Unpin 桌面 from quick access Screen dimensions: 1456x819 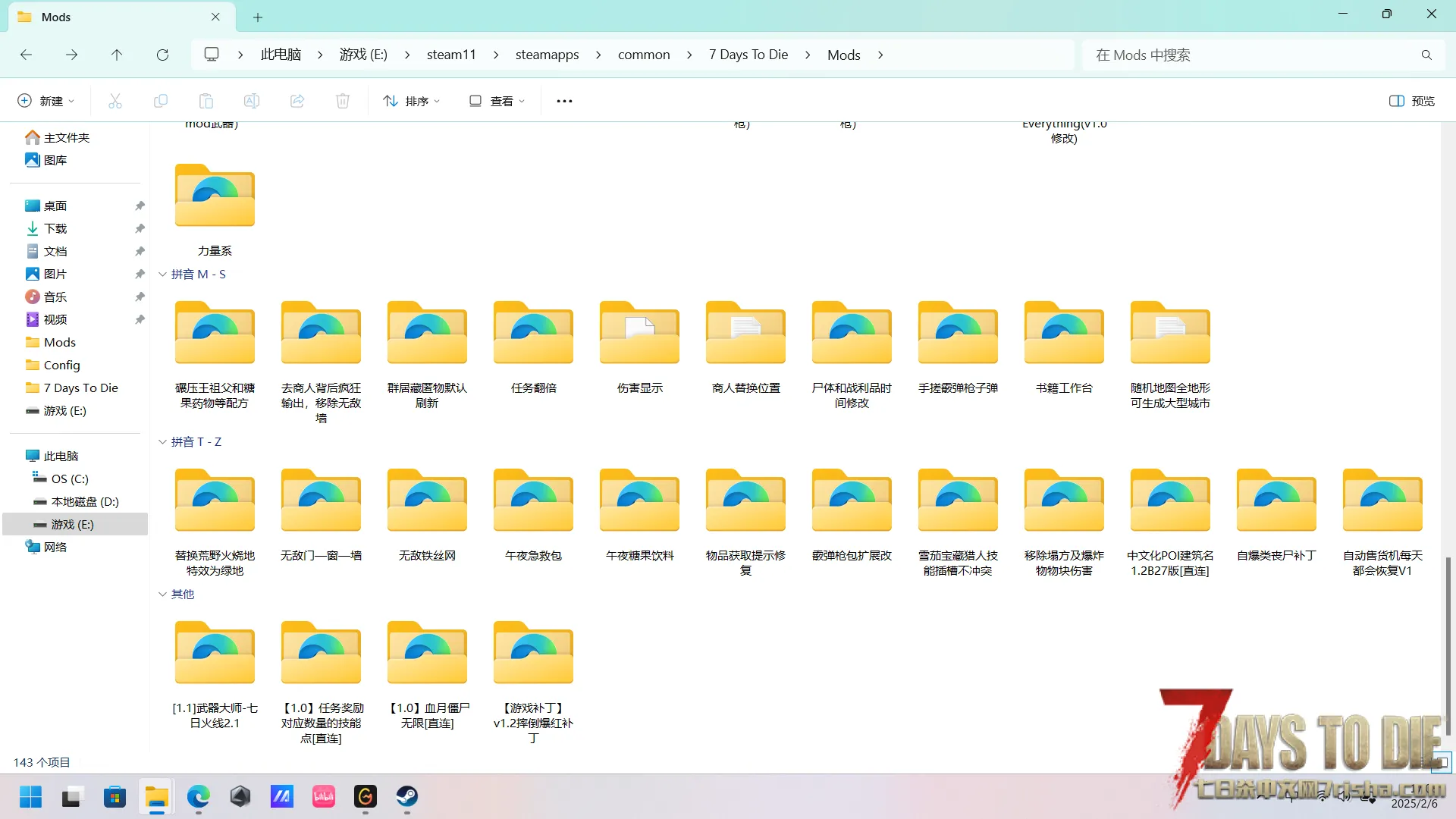[x=140, y=206]
